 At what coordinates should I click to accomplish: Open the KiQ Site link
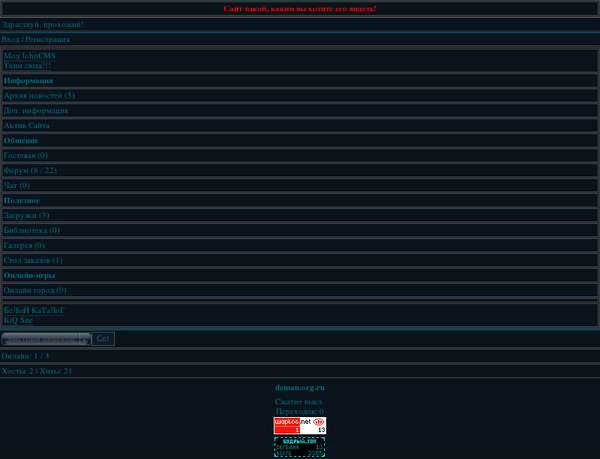pyautogui.click(x=18, y=320)
